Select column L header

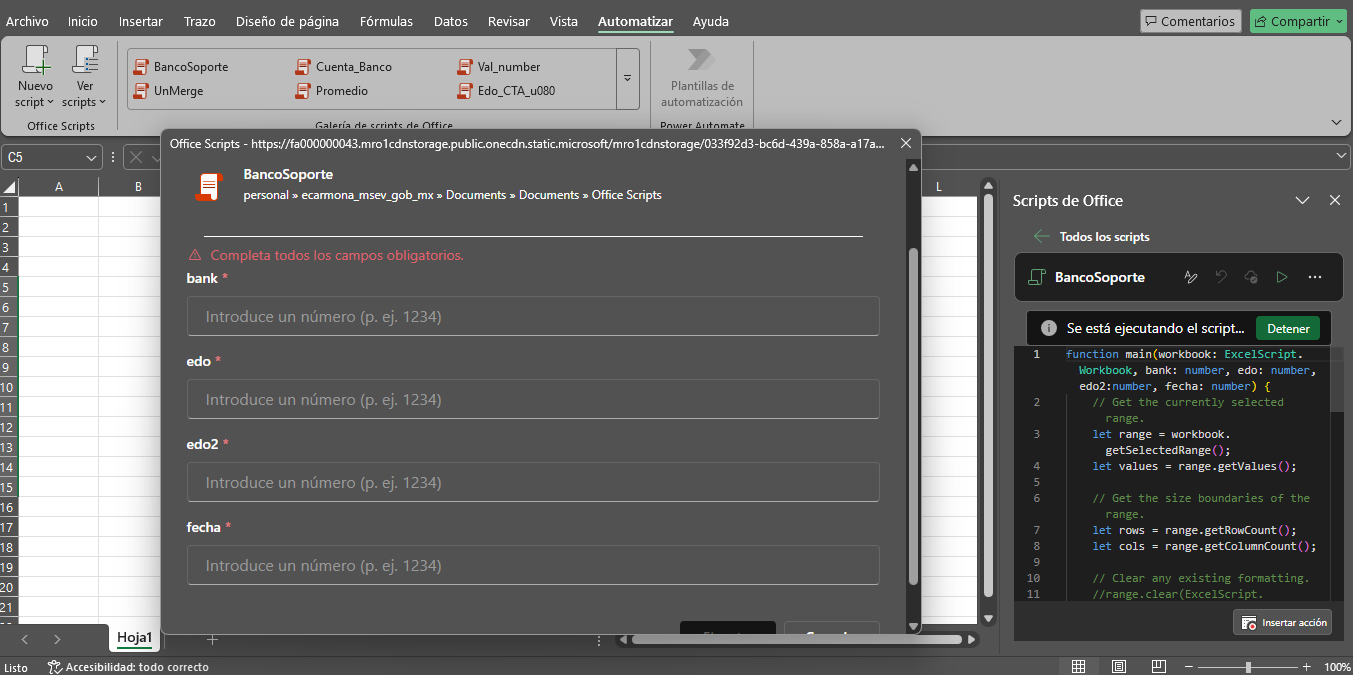point(939,187)
